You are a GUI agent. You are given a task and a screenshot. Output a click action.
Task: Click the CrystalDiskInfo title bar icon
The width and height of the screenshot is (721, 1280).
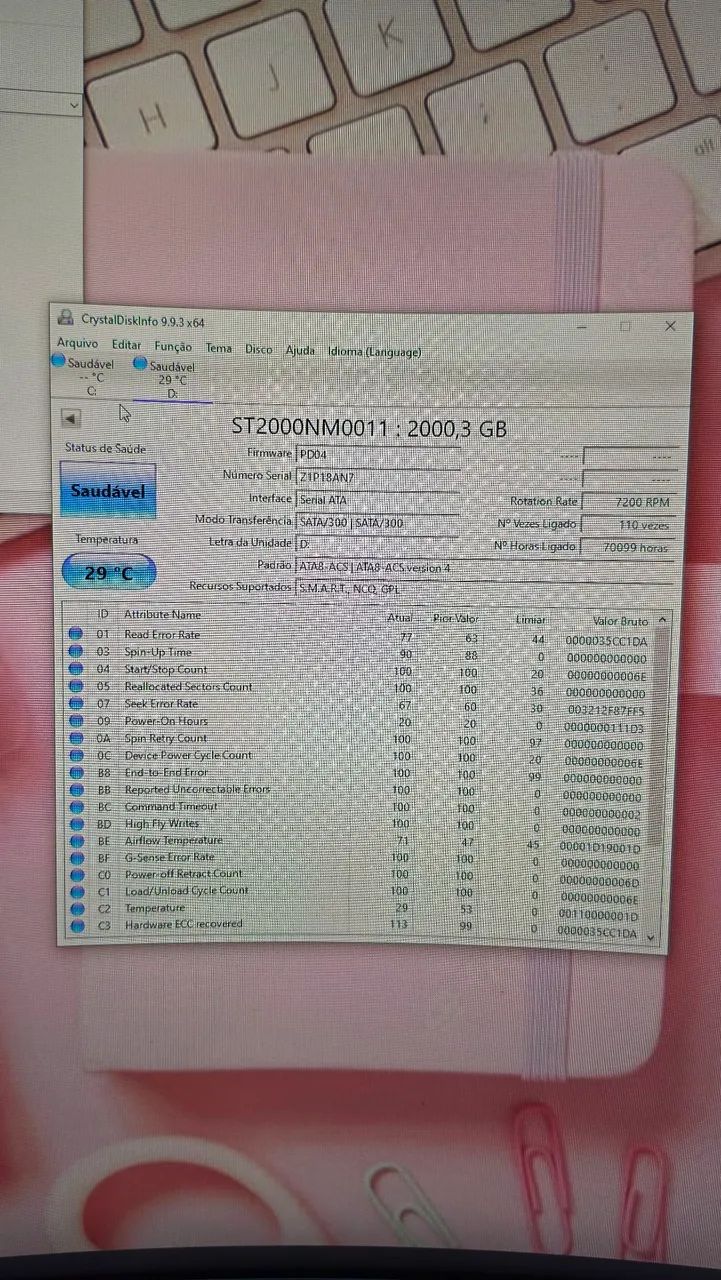tap(65, 319)
